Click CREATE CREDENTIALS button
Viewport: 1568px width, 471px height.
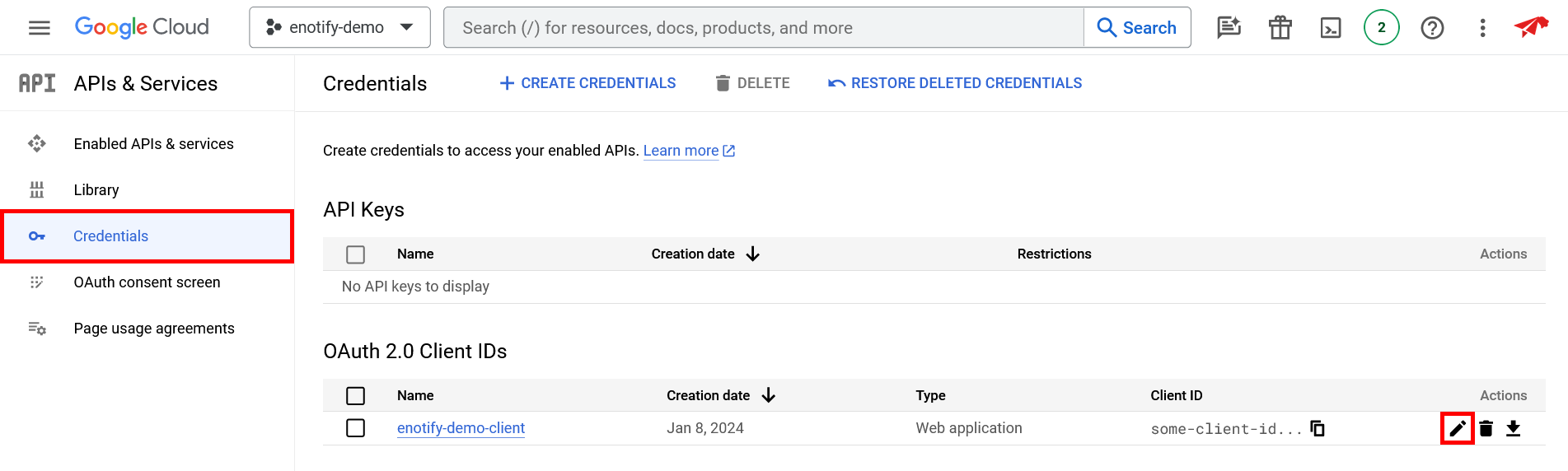pos(587,83)
